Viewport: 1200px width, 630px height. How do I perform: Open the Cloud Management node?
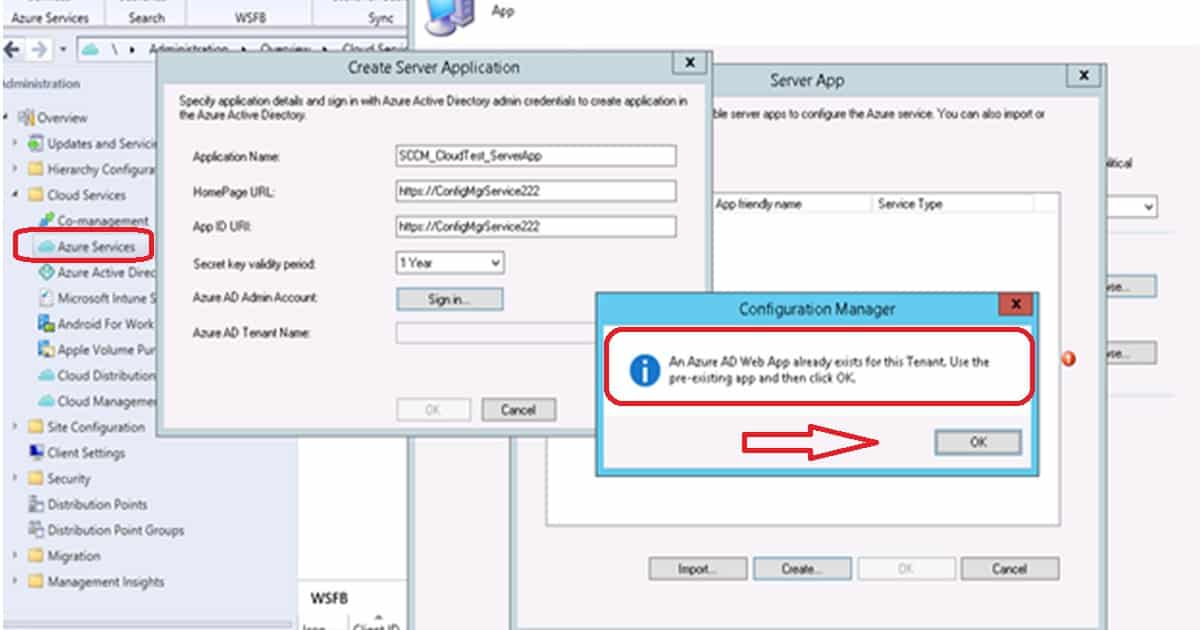coord(97,402)
